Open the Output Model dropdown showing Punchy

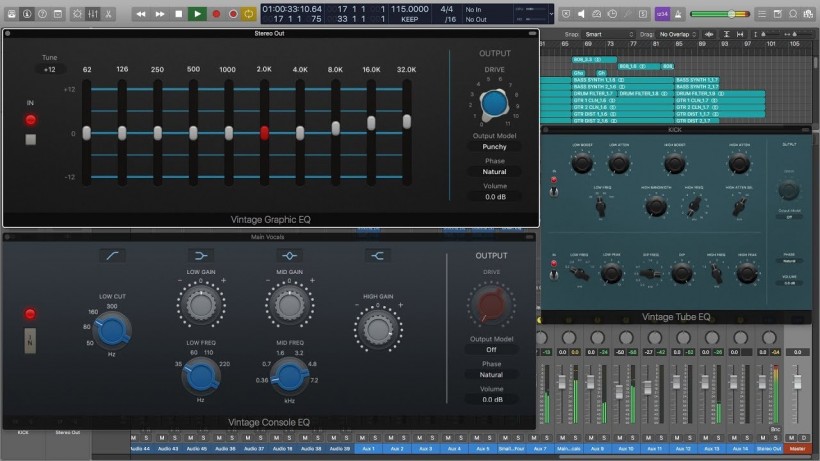(x=494, y=147)
